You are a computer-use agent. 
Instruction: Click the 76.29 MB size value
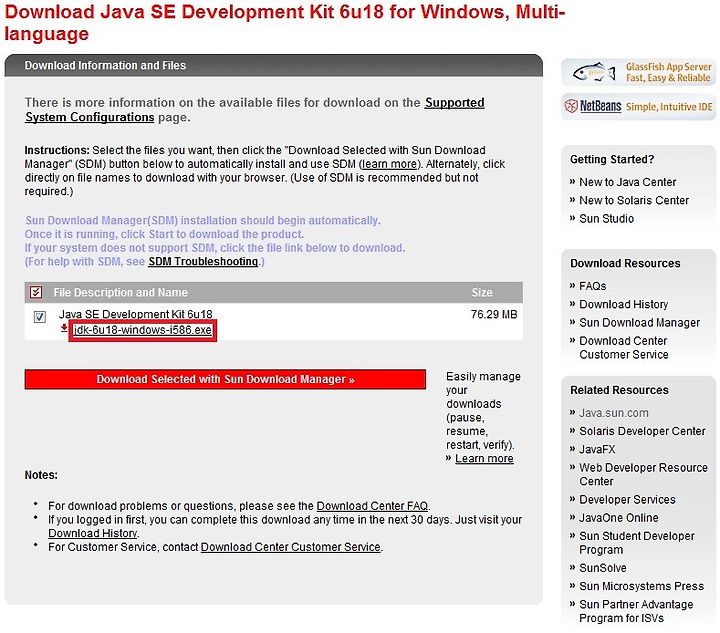tap(494, 314)
